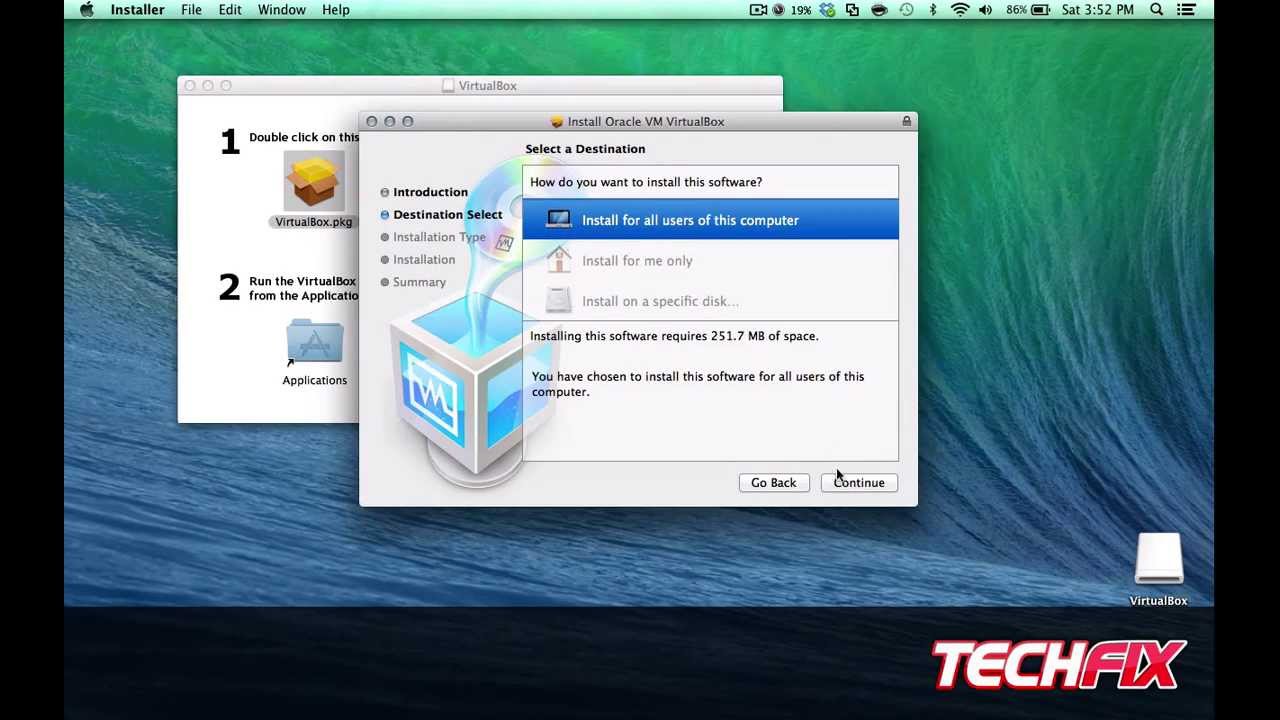Select Install for all users of this computer
The width and height of the screenshot is (1280, 720).
tap(710, 220)
